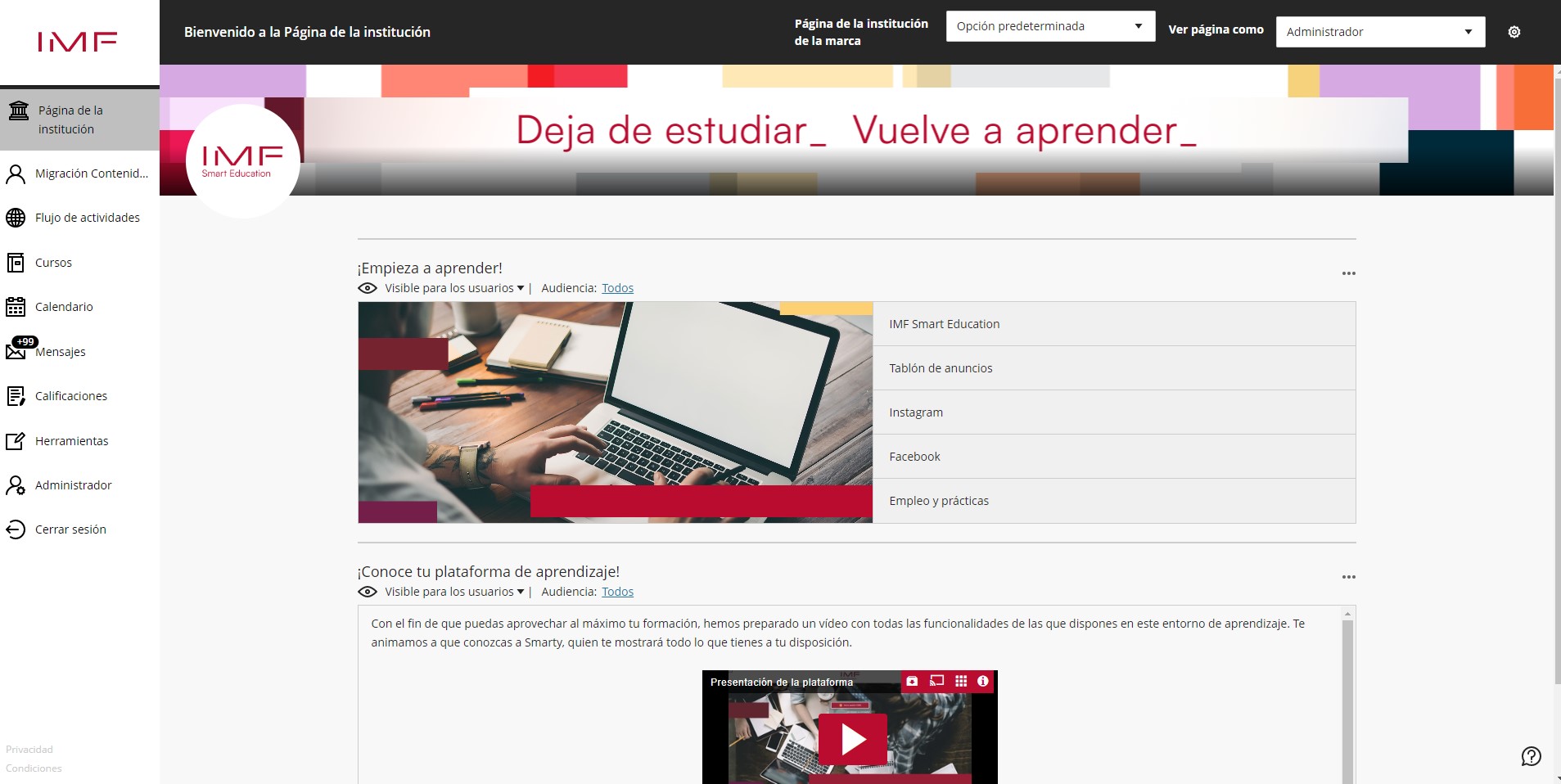Click the Herramientas tools icon
This screenshot has height=784, width=1561.
tap(16, 441)
